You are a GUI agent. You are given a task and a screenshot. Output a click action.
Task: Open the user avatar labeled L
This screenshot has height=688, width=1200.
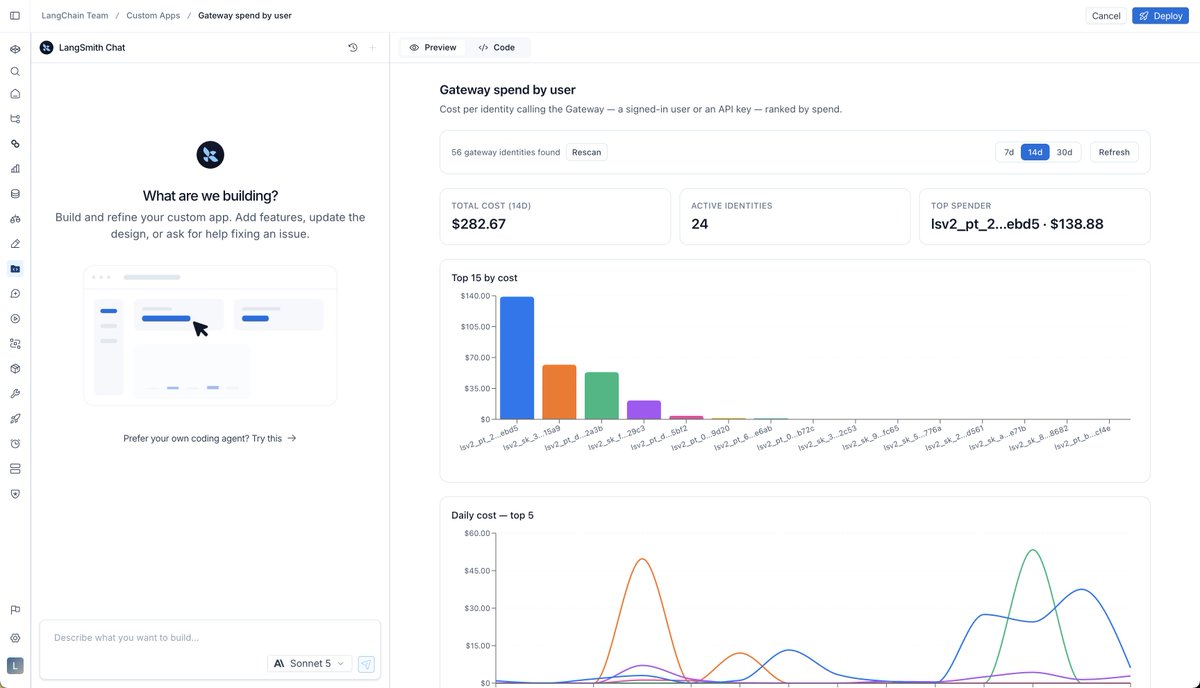[15, 665]
